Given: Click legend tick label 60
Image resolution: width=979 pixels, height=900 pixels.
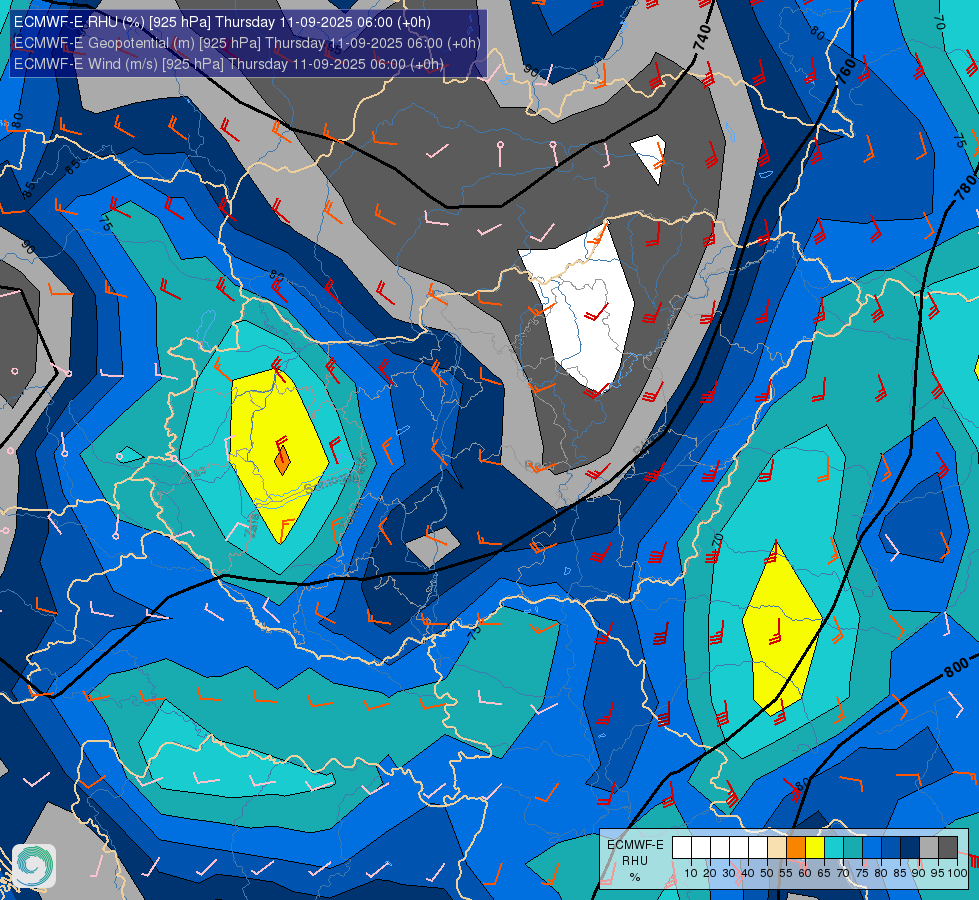Looking at the screenshot, I should [805, 873].
